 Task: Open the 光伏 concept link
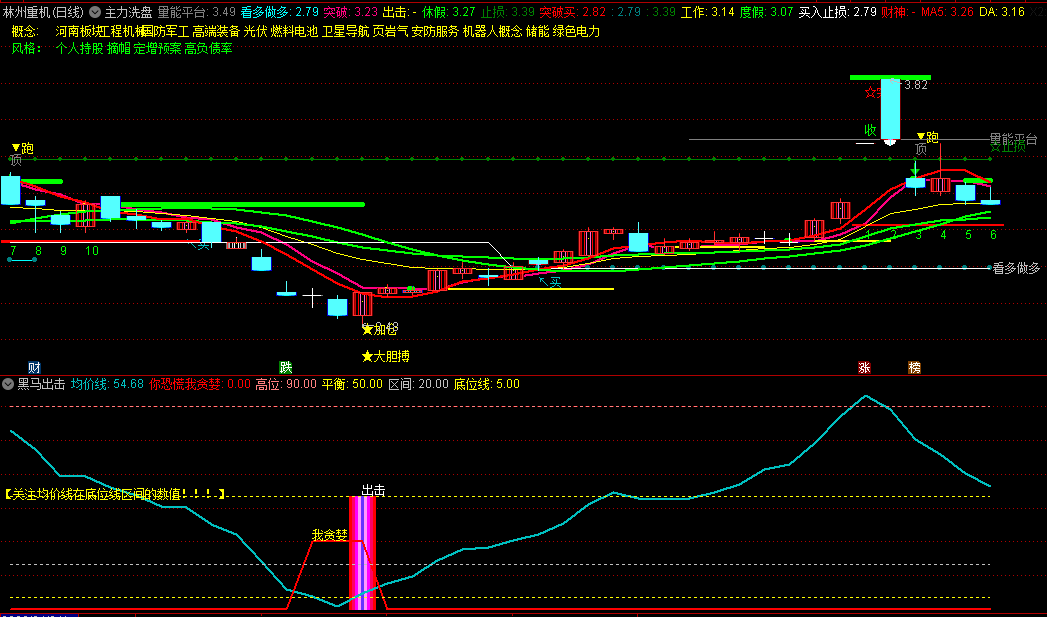point(255,31)
